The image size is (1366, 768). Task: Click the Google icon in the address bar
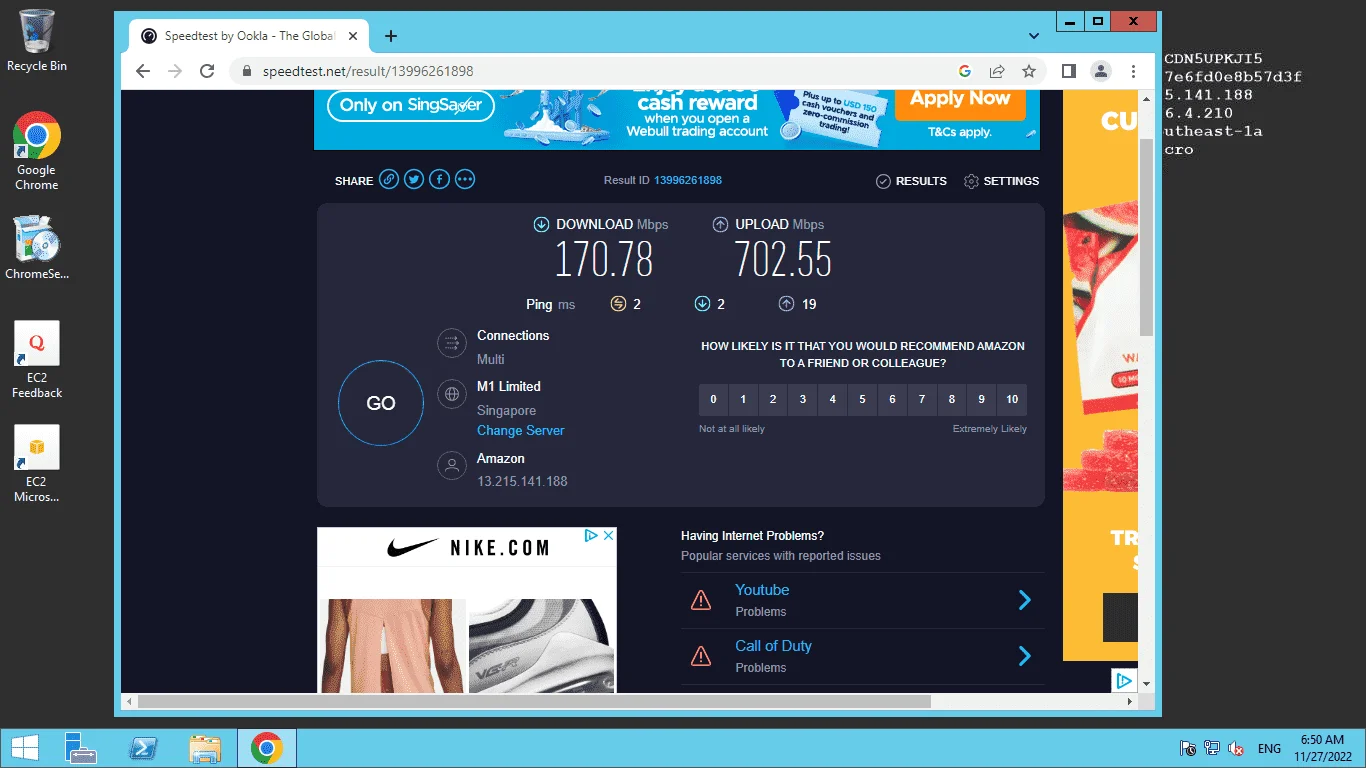coord(965,71)
